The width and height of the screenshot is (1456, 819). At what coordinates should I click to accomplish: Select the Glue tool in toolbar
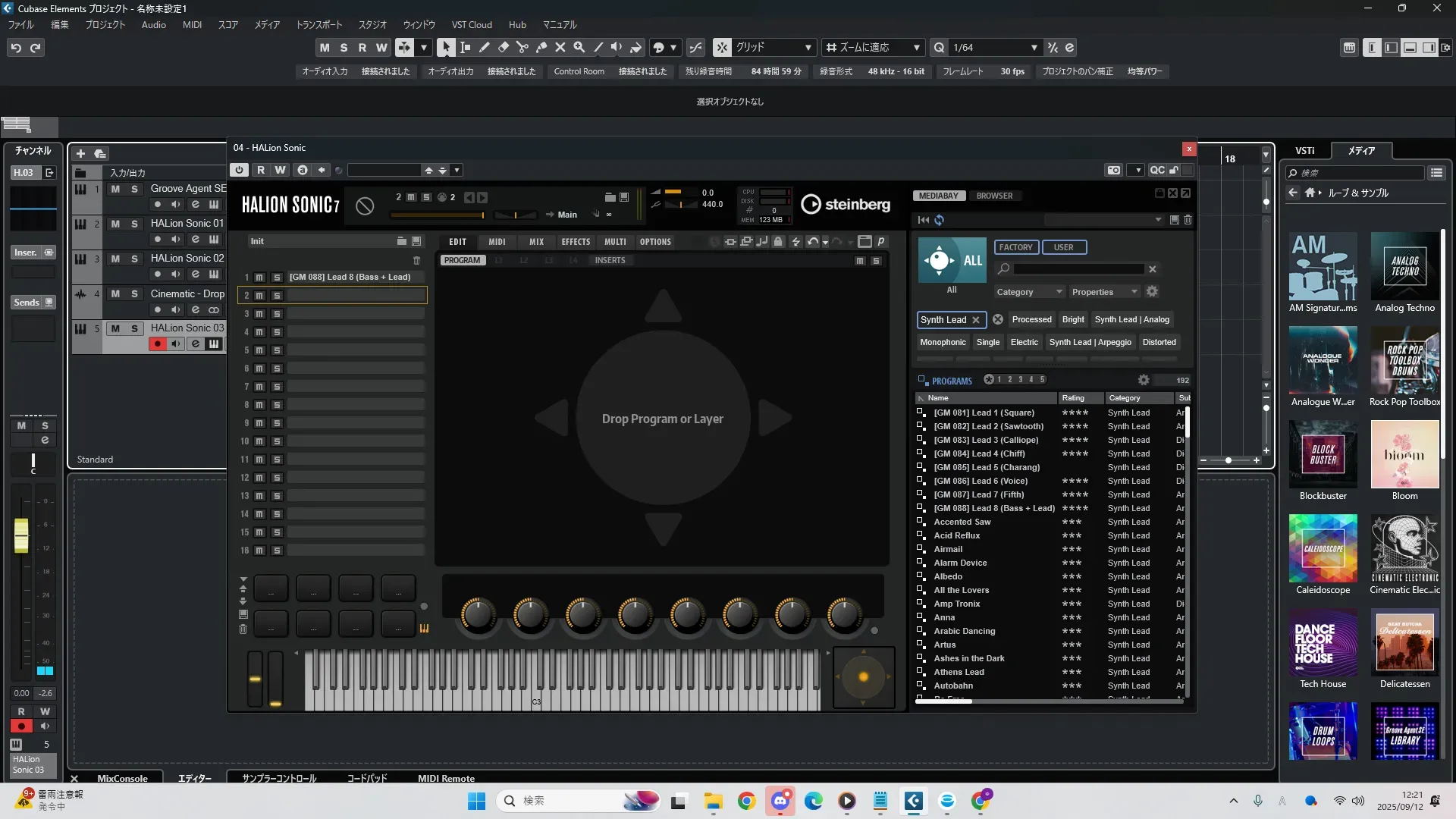click(541, 47)
